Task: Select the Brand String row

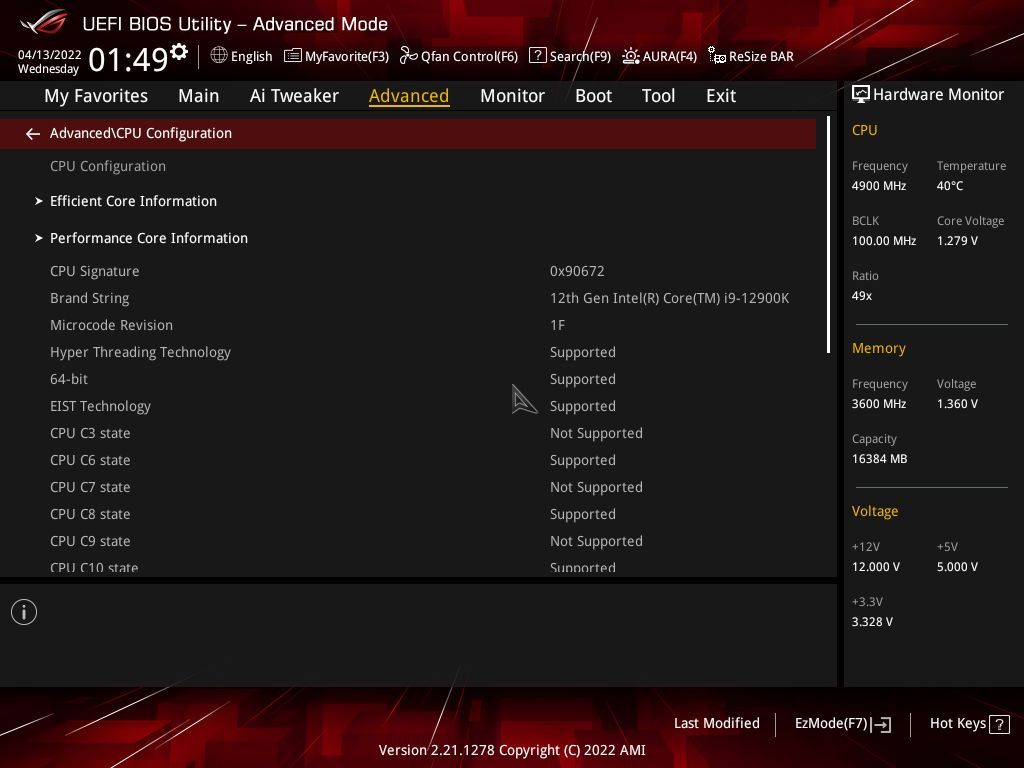Action: [408, 298]
